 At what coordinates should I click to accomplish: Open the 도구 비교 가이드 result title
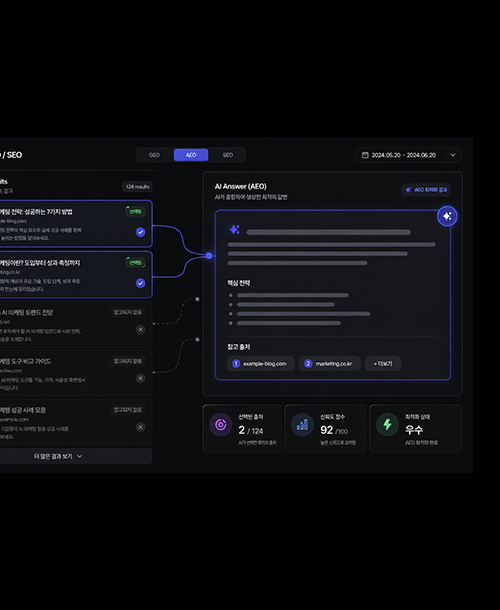25,361
